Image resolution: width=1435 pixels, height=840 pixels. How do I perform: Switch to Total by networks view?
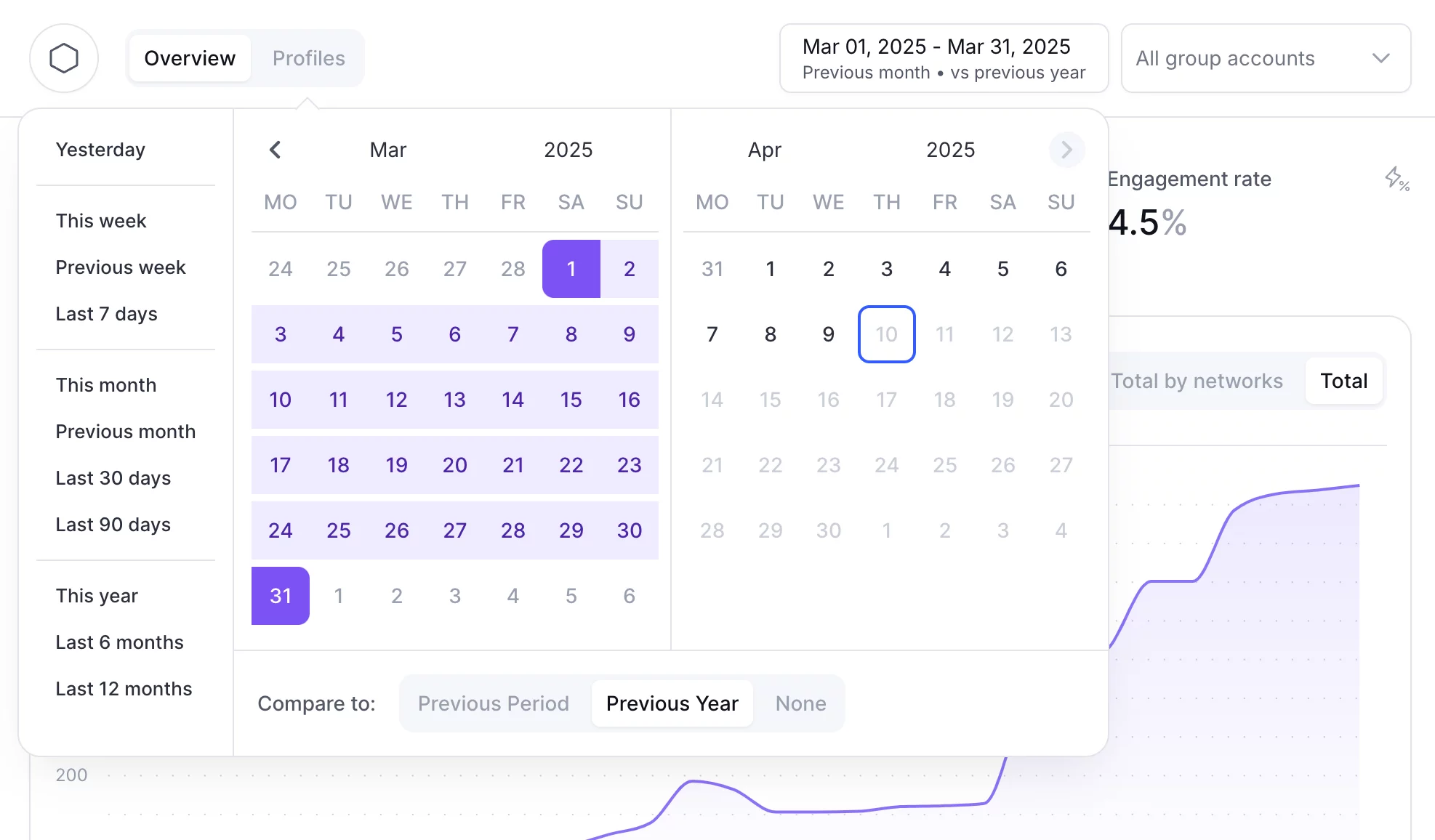coord(1197,381)
